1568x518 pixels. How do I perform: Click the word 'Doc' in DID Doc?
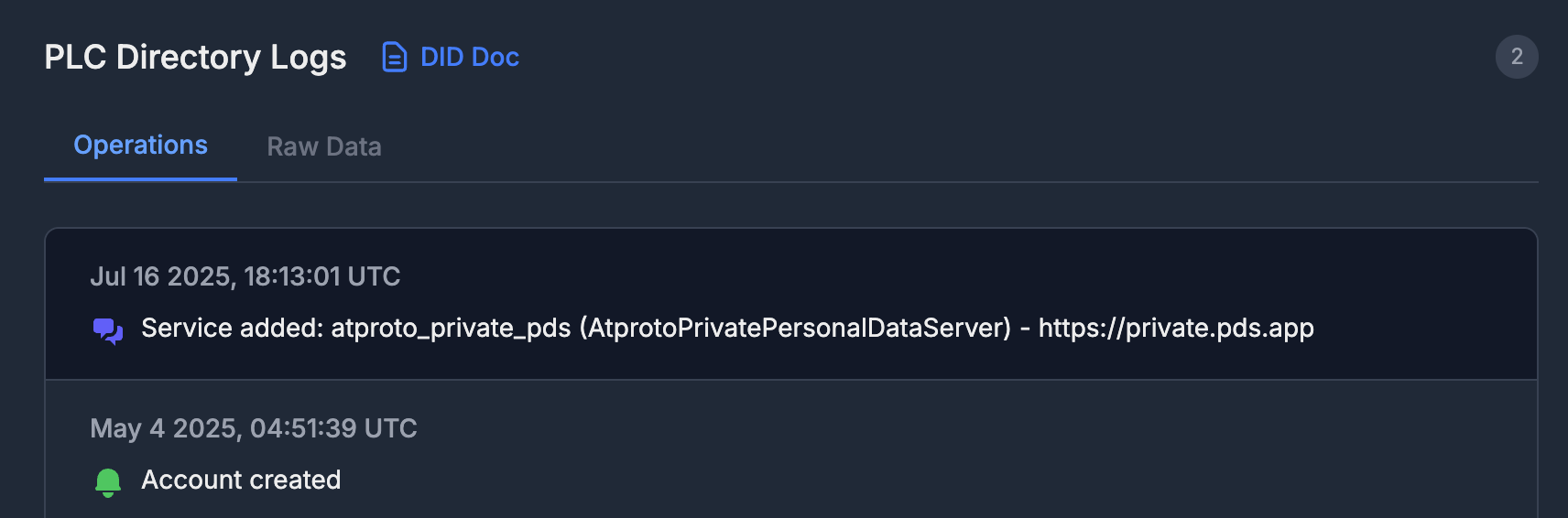click(495, 57)
